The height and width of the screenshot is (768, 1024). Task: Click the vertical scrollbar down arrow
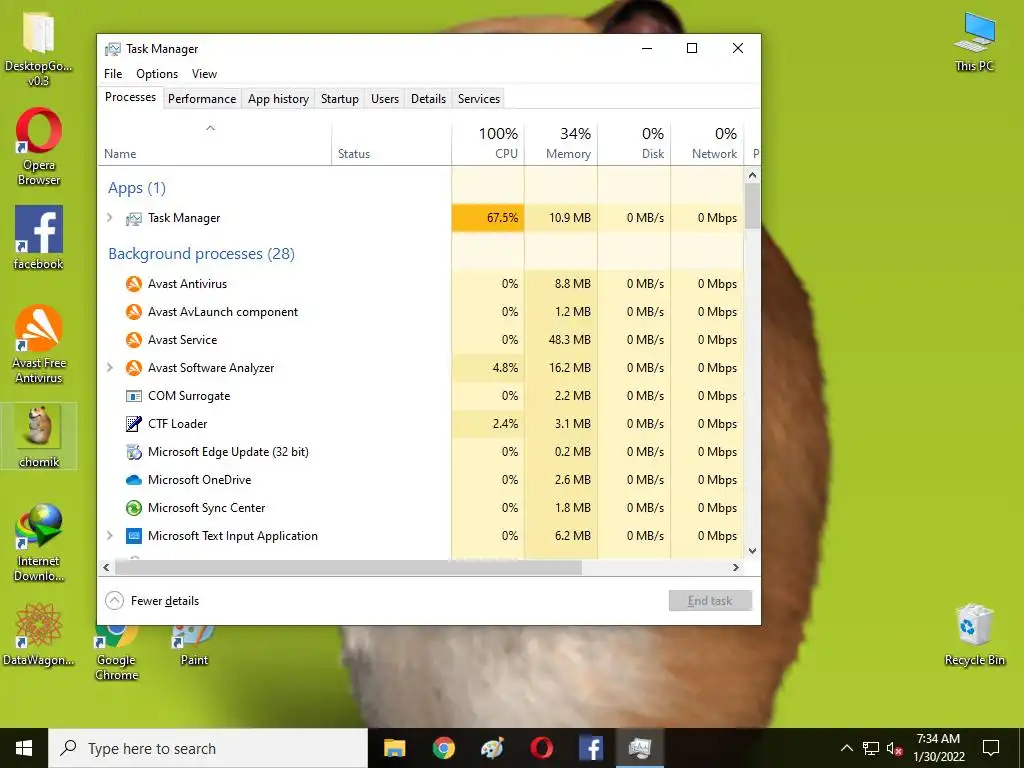tap(752, 551)
